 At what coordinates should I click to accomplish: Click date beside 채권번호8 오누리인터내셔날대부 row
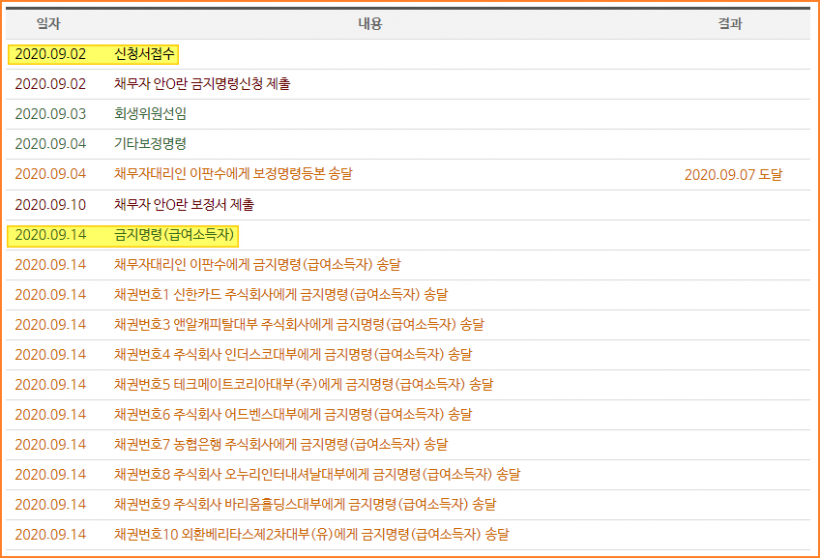[x=50, y=474]
